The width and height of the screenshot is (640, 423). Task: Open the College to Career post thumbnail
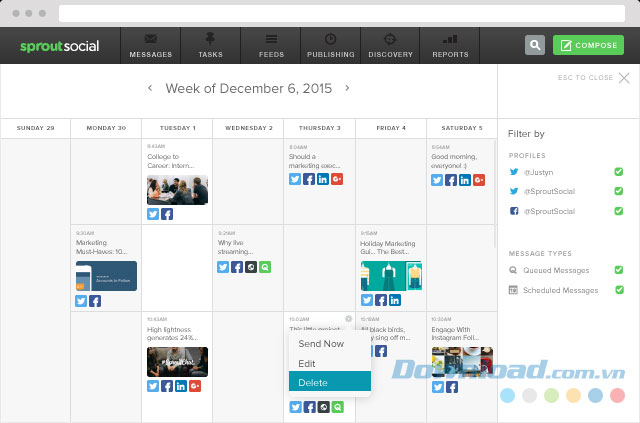(177, 190)
